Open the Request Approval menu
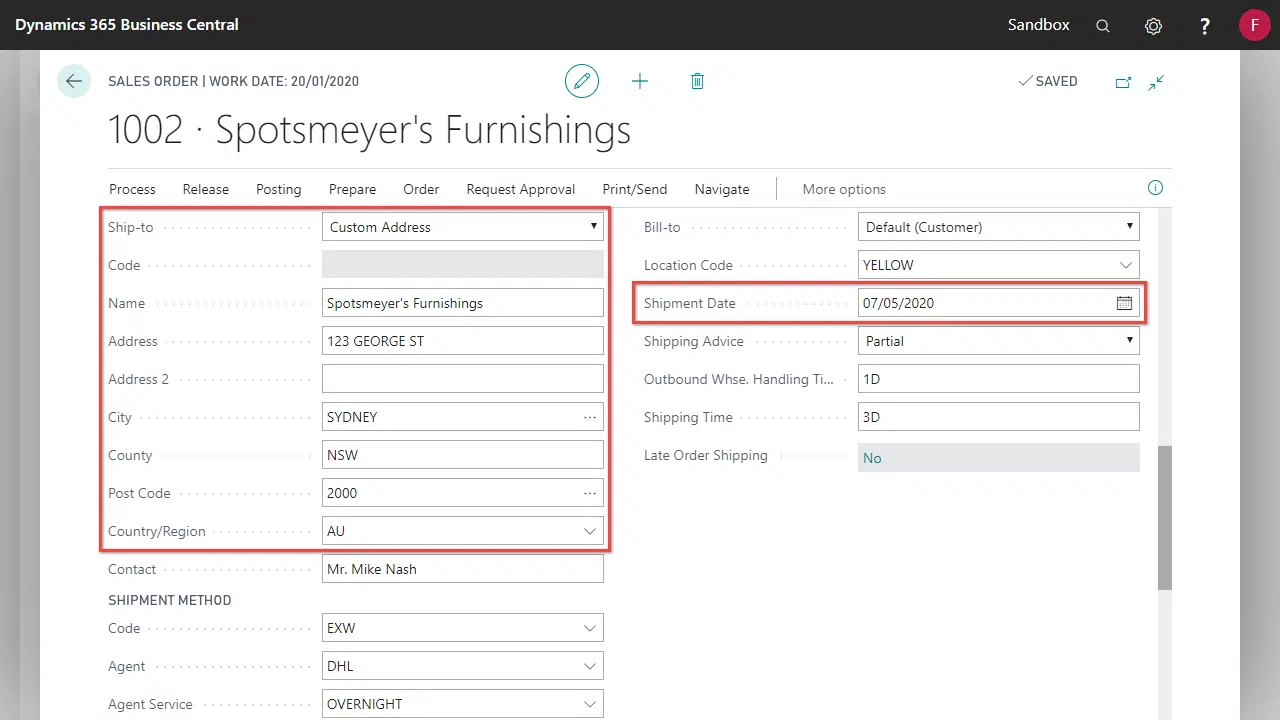The image size is (1280, 720). (x=520, y=189)
